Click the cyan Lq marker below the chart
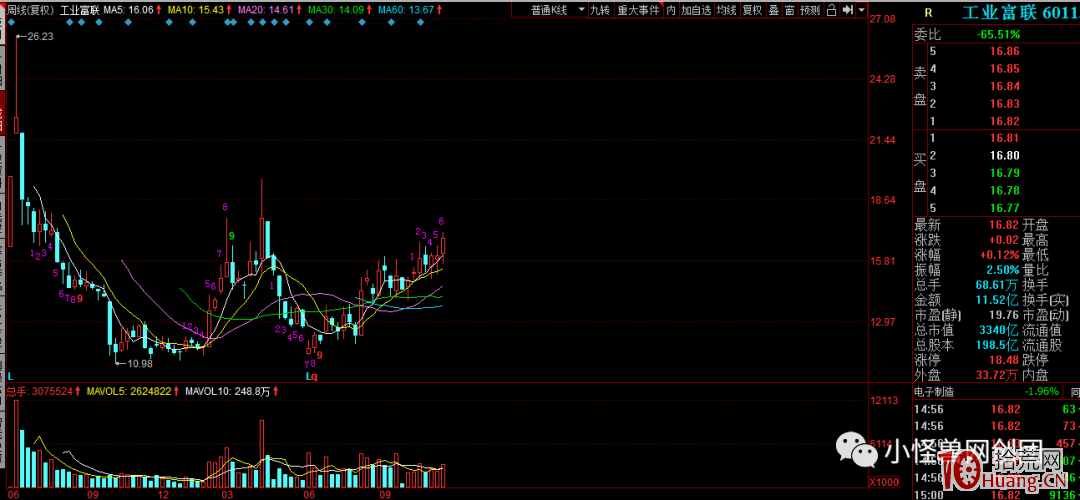The image size is (1080, 500). [x=311, y=377]
